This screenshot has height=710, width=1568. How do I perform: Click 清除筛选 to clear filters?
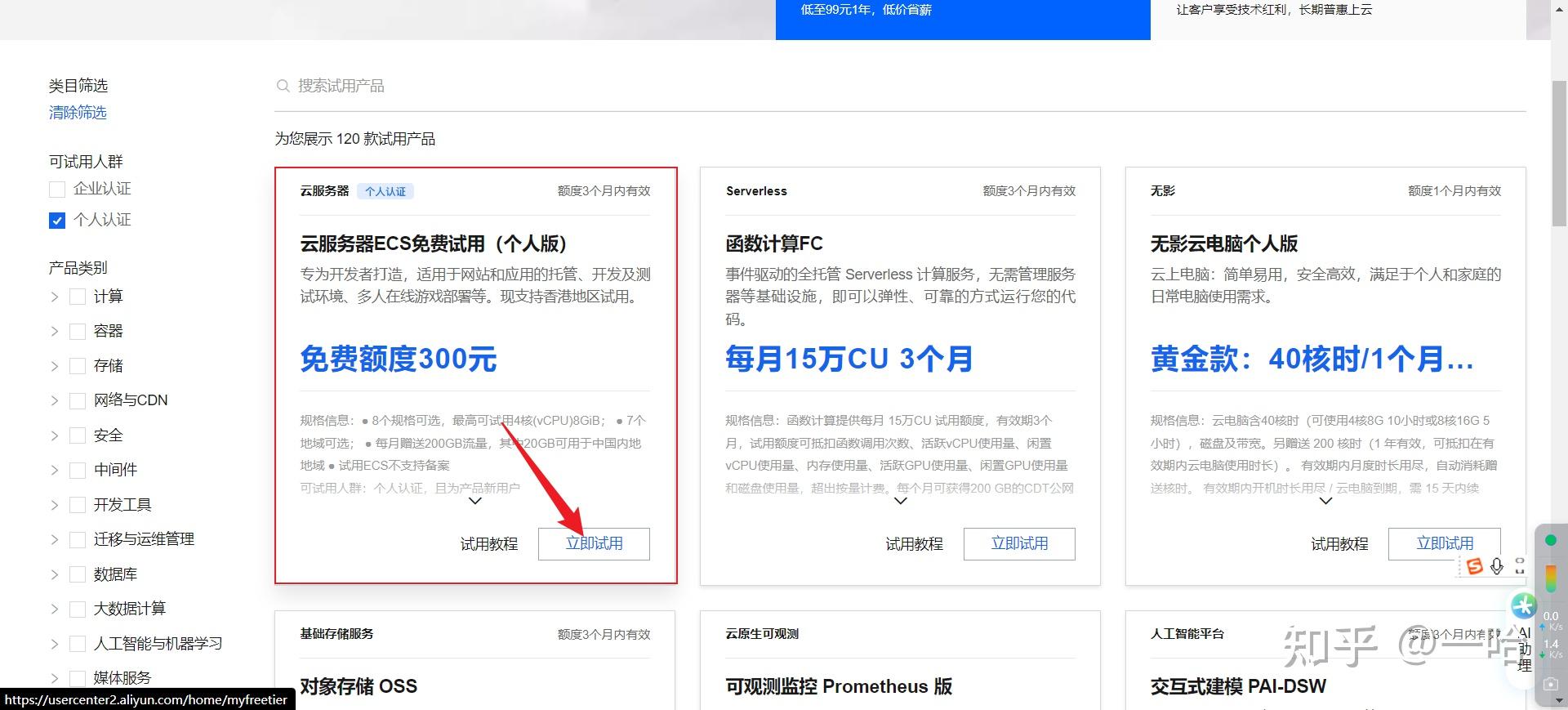[78, 113]
